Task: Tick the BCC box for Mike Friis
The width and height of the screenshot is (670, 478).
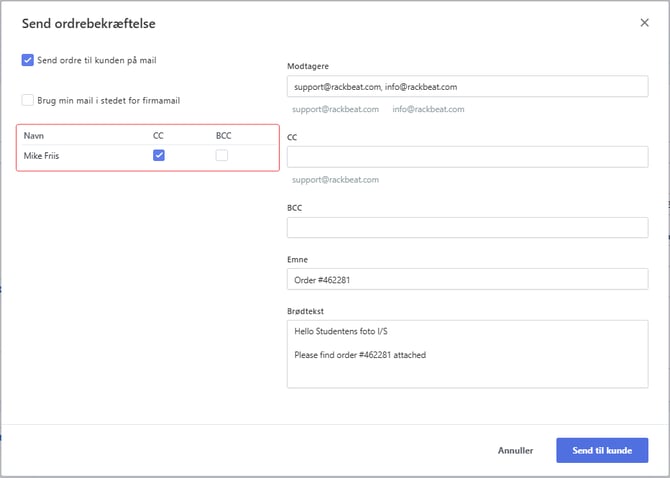Action: point(221,155)
